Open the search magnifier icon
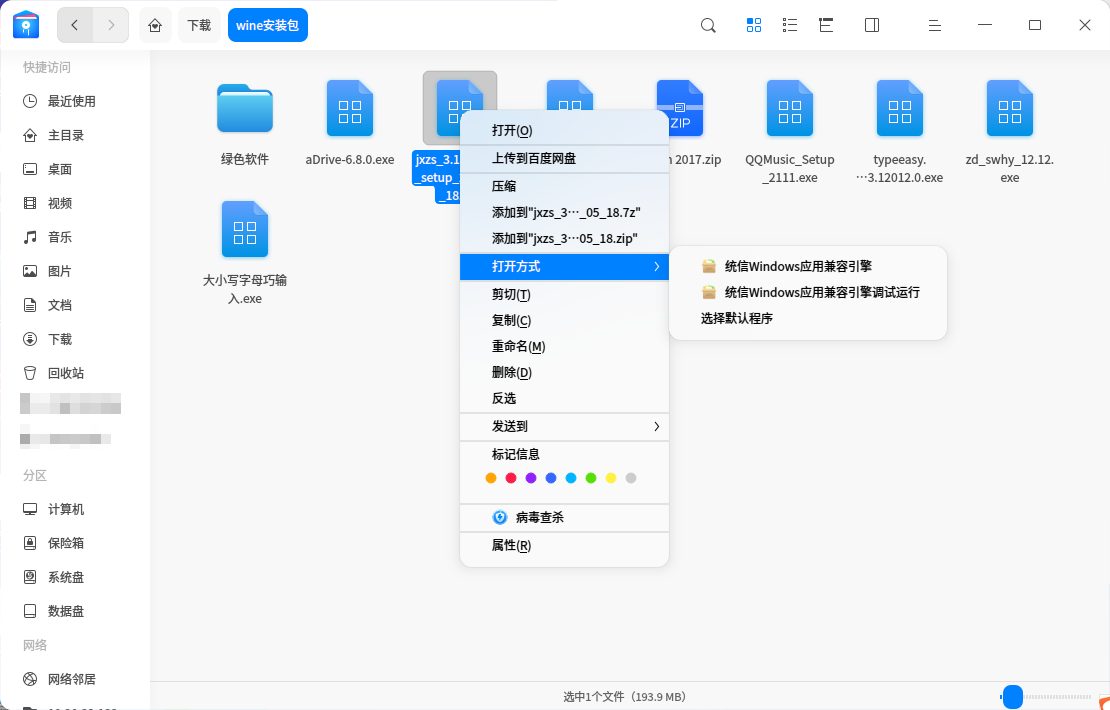 point(708,25)
